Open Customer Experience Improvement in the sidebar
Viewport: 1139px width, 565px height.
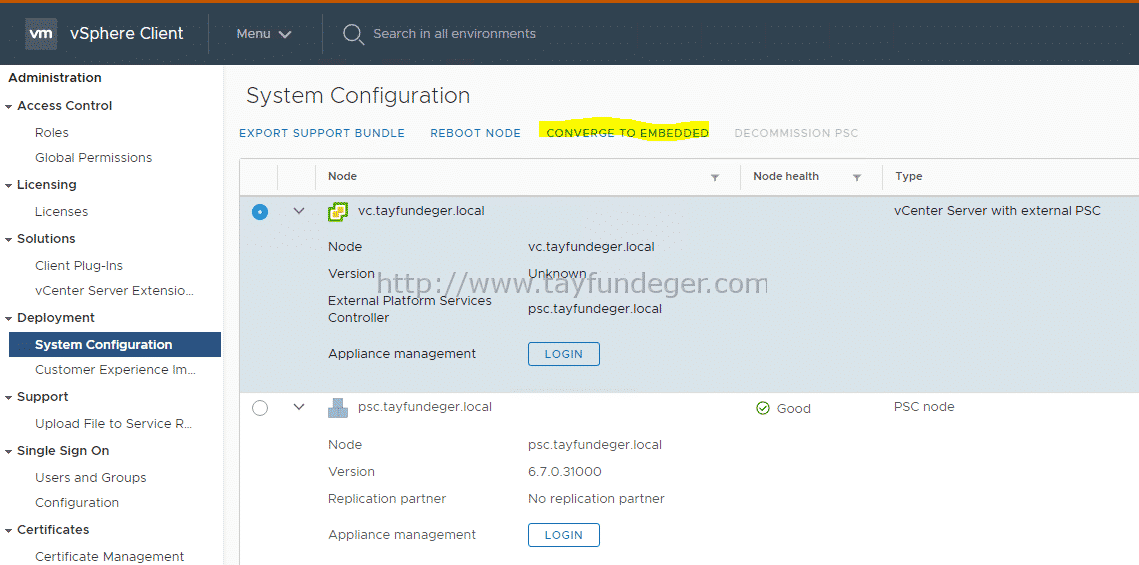(115, 369)
